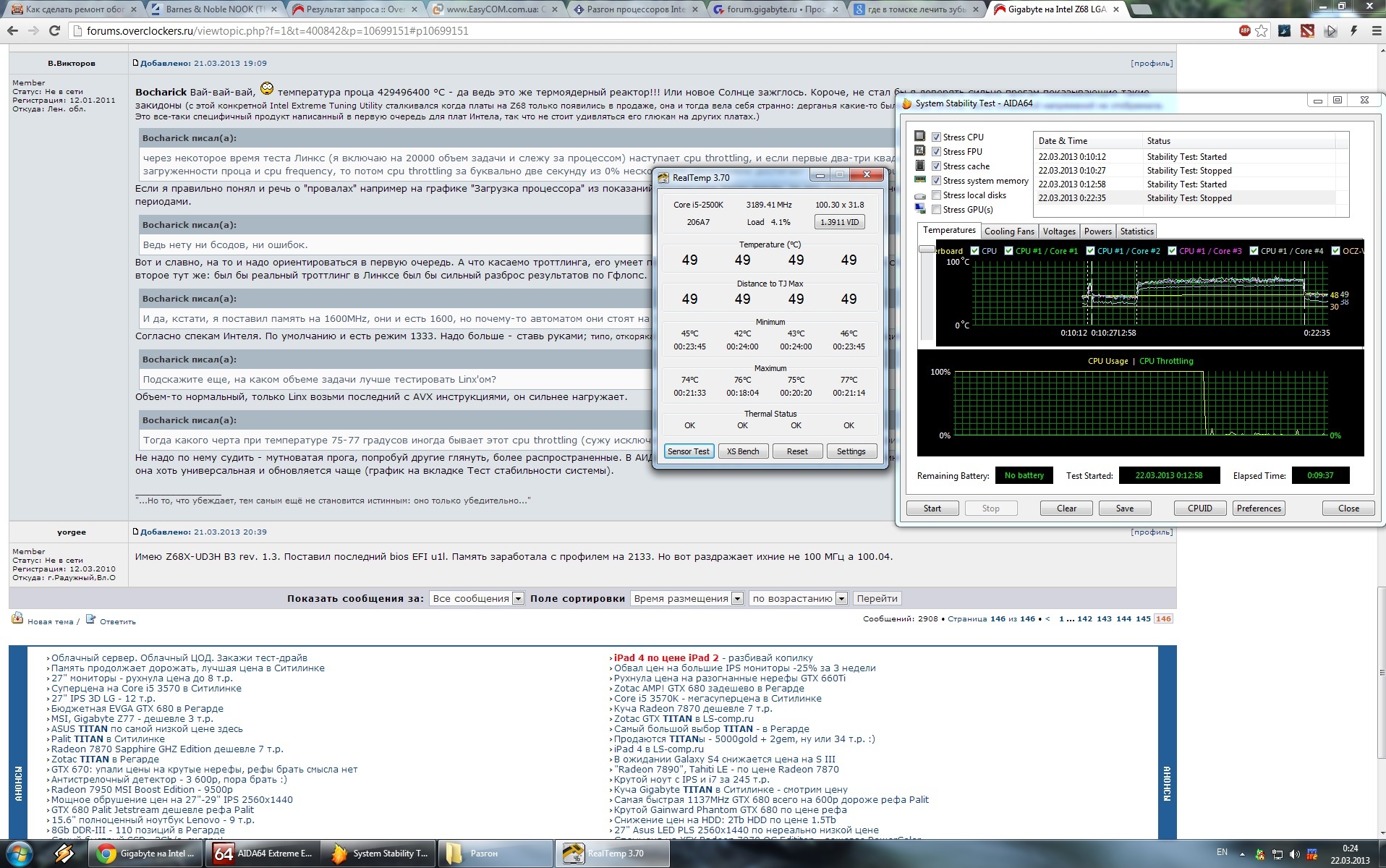Uncheck the Stress system memory checkbox
The width and height of the screenshot is (1386, 868).
[x=936, y=180]
